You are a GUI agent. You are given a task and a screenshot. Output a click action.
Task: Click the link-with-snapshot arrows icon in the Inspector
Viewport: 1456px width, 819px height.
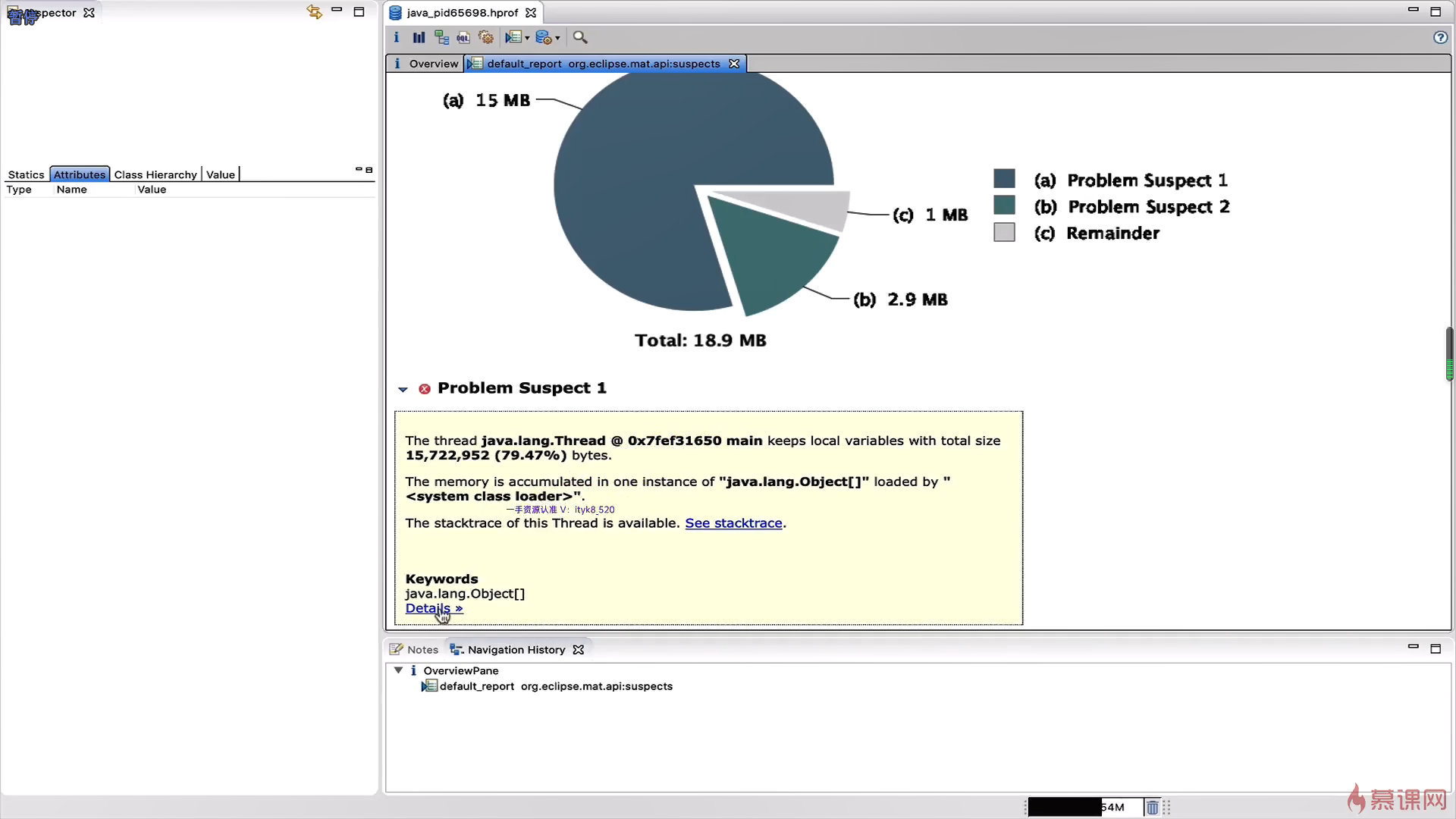click(x=314, y=11)
